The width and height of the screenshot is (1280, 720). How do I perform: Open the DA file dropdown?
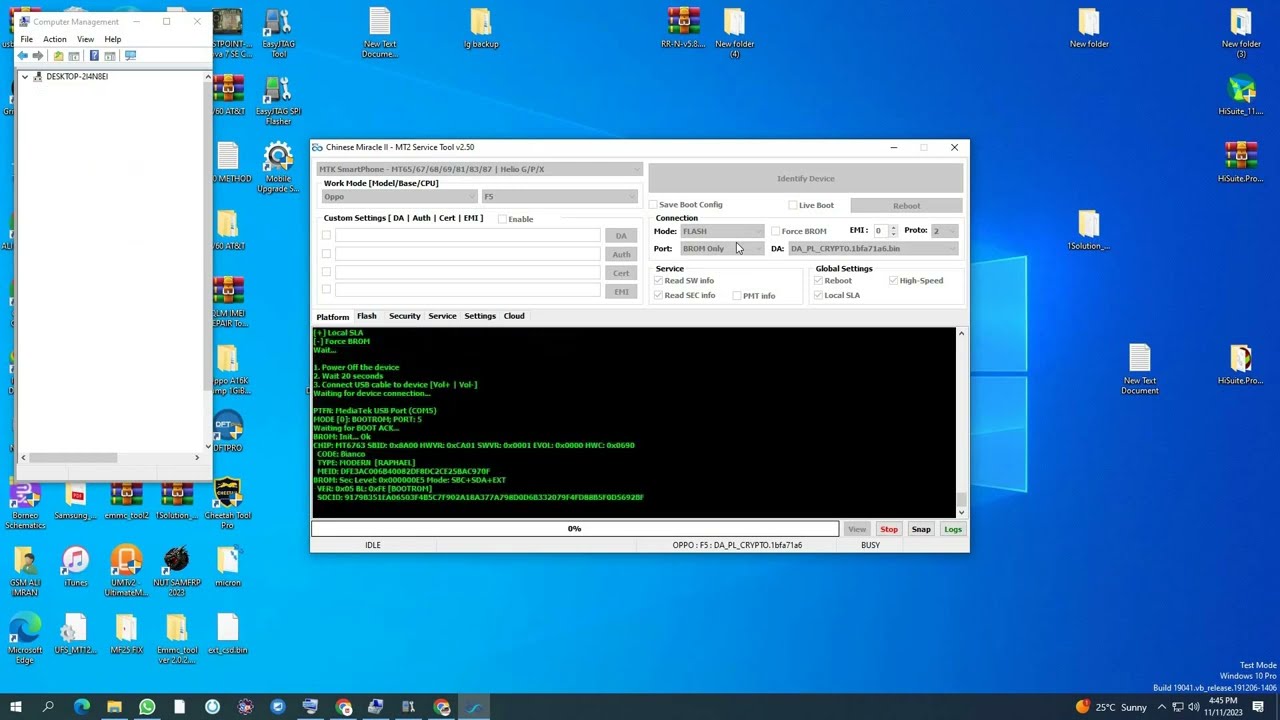(x=874, y=249)
